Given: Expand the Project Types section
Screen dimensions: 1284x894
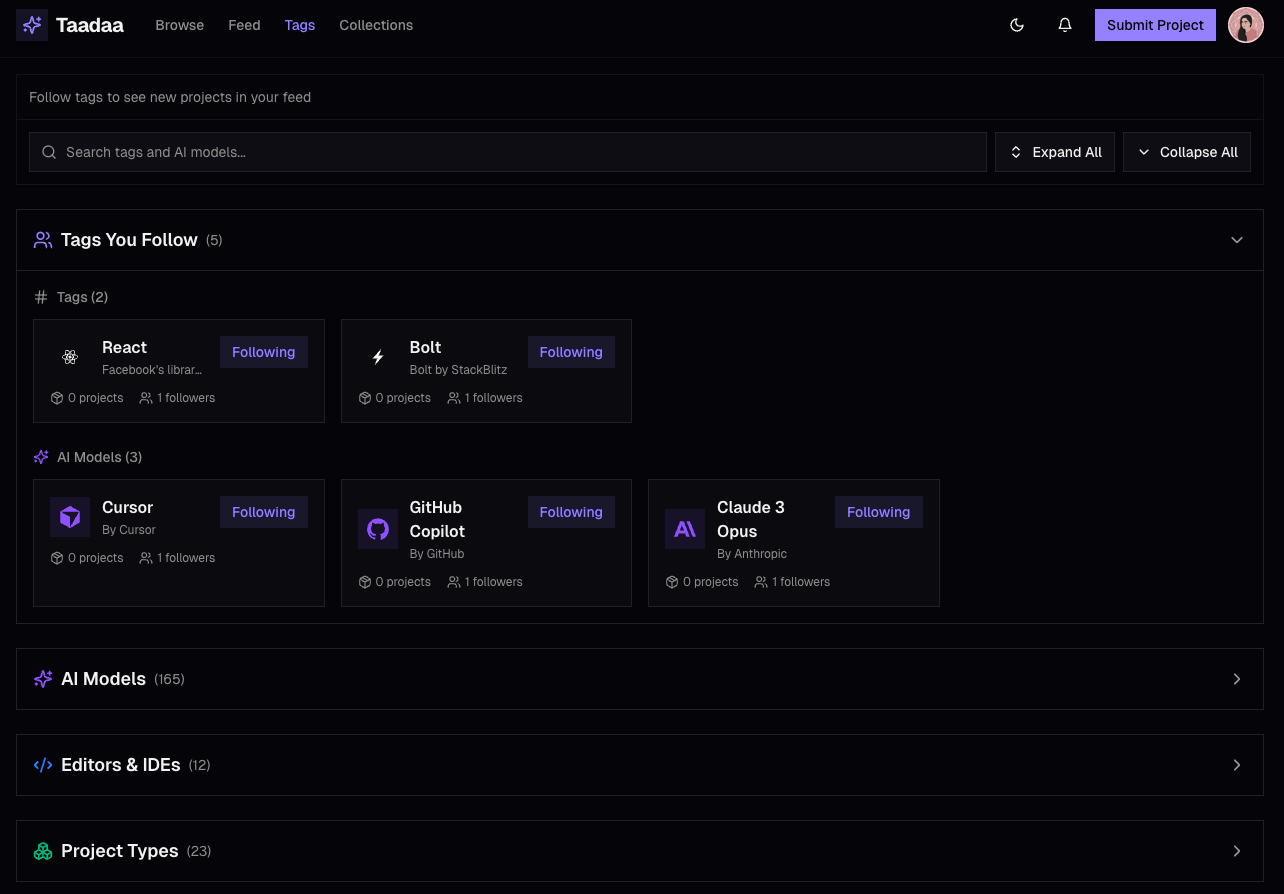Looking at the screenshot, I should click(x=1237, y=851).
